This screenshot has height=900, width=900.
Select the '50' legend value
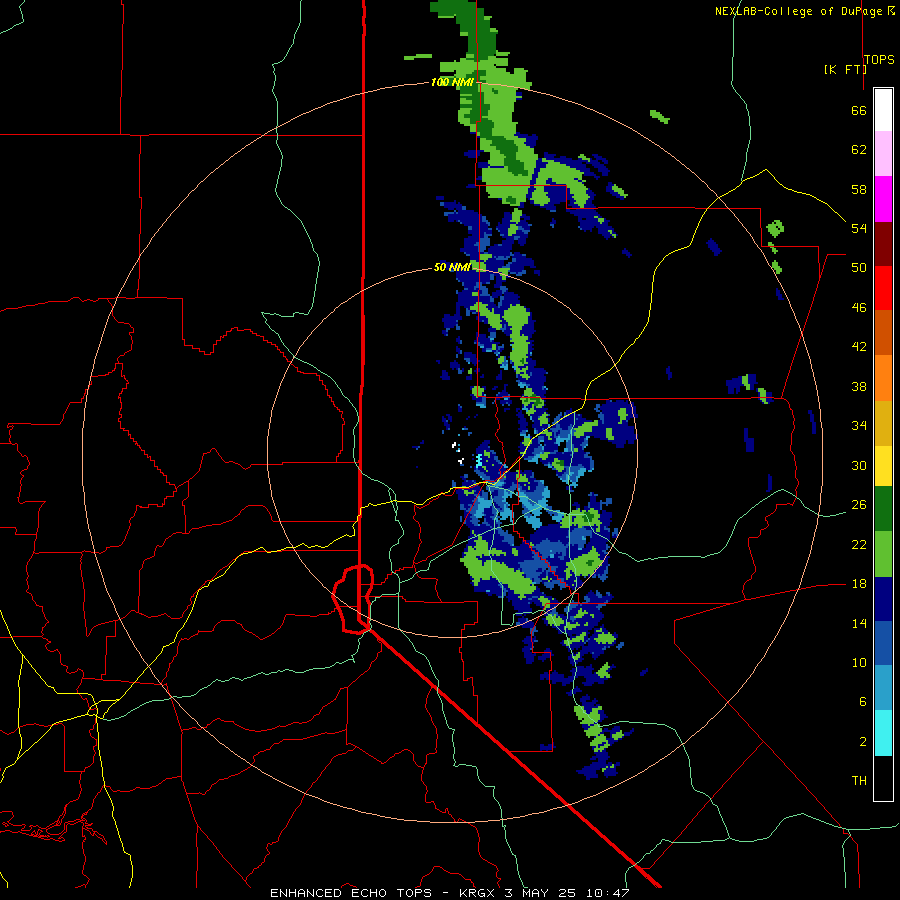tap(859, 268)
